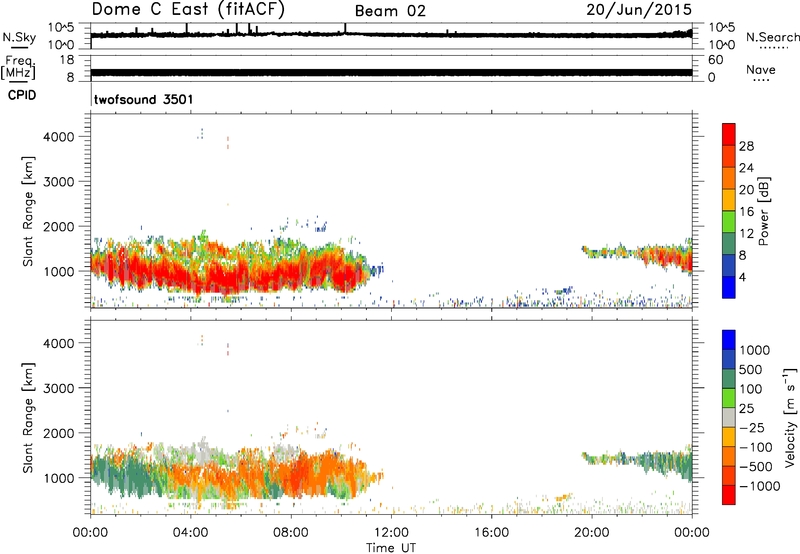The height and width of the screenshot is (554, 800).
Task: Click the 'Dome C East (fitACF)' title
Action: 188,10
